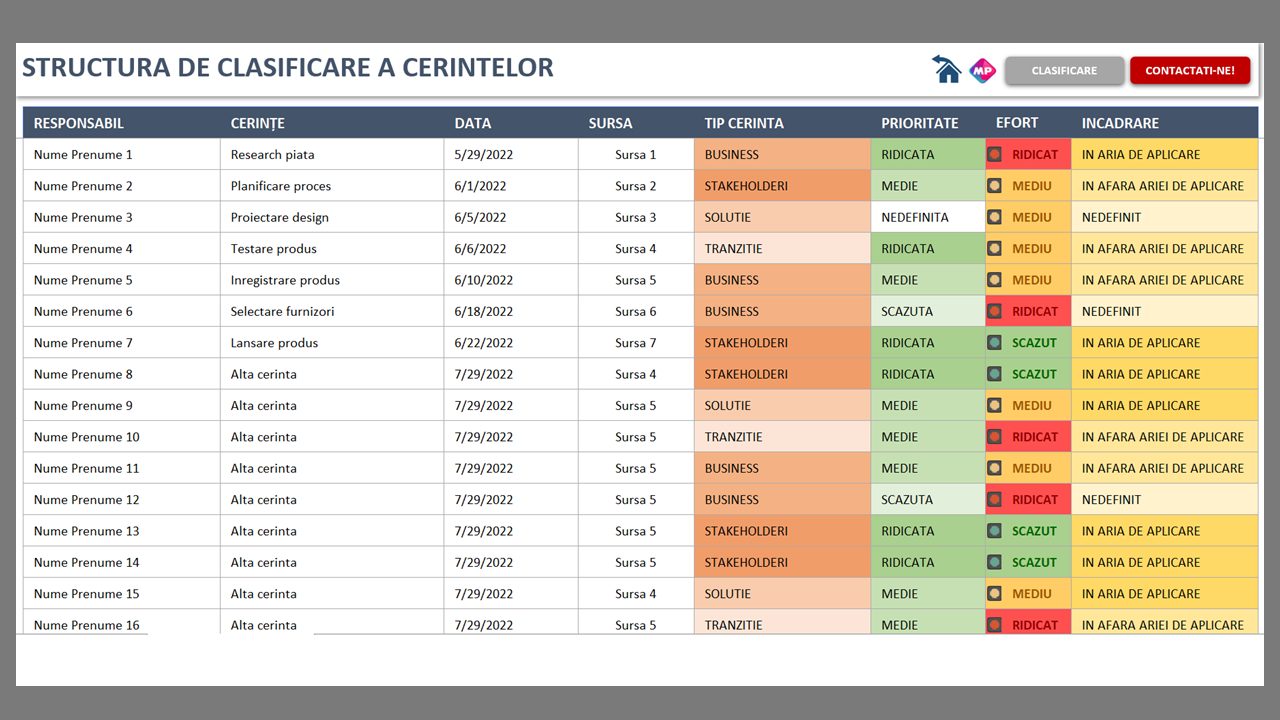Click the PRIORITATE column header
This screenshot has height=720, width=1280.
919,123
